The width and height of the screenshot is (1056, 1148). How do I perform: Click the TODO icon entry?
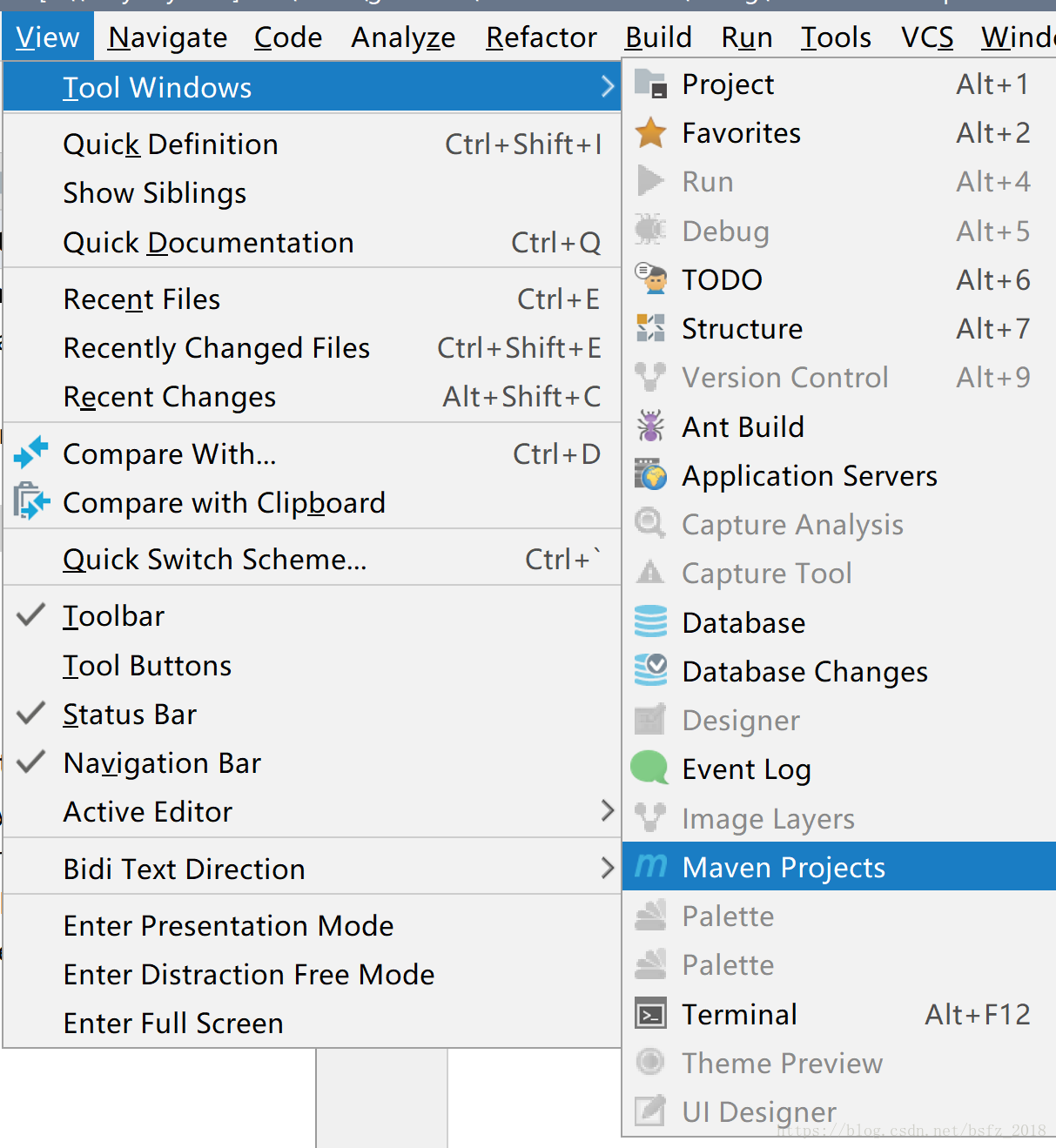tap(650, 279)
